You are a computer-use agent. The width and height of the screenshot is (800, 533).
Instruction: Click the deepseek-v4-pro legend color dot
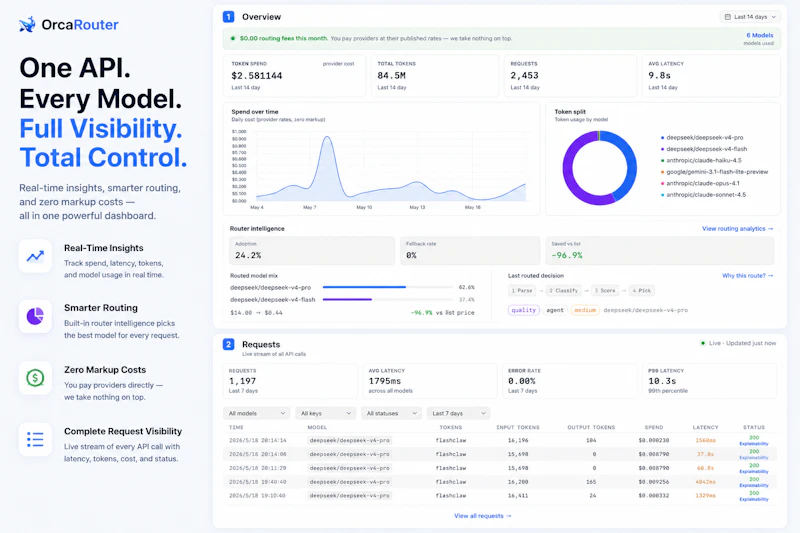(x=662, y=138)
